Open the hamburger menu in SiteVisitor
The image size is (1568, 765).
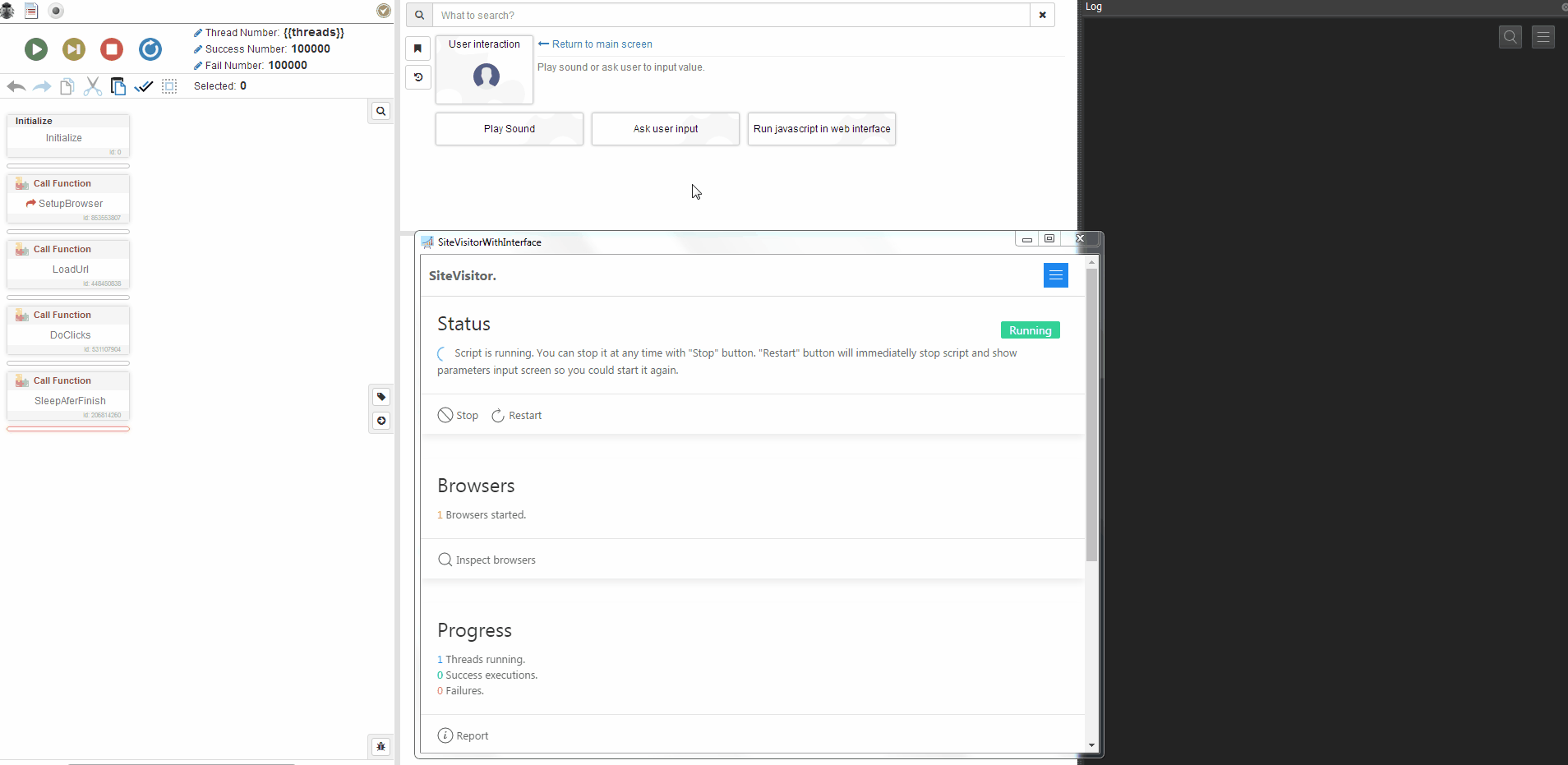click(1055, 275)
